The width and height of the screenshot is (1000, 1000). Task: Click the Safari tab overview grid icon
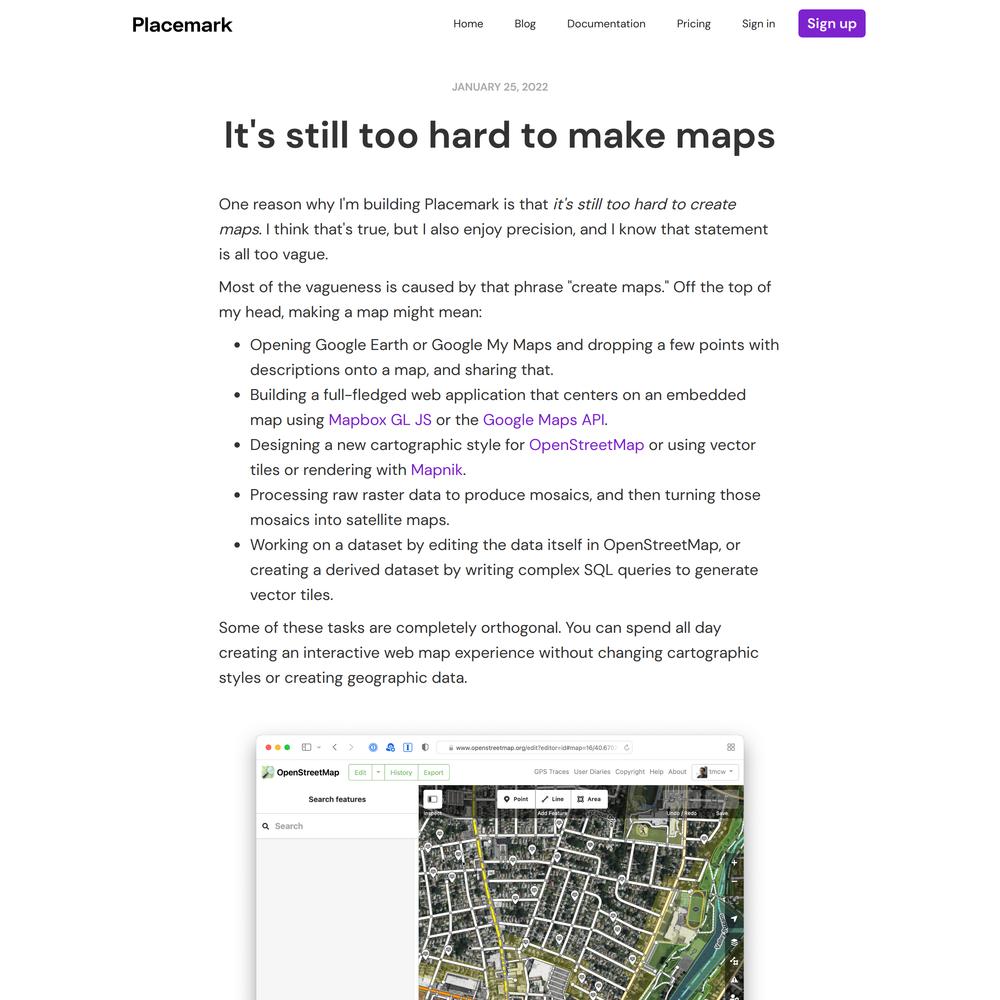click(731, 747)
